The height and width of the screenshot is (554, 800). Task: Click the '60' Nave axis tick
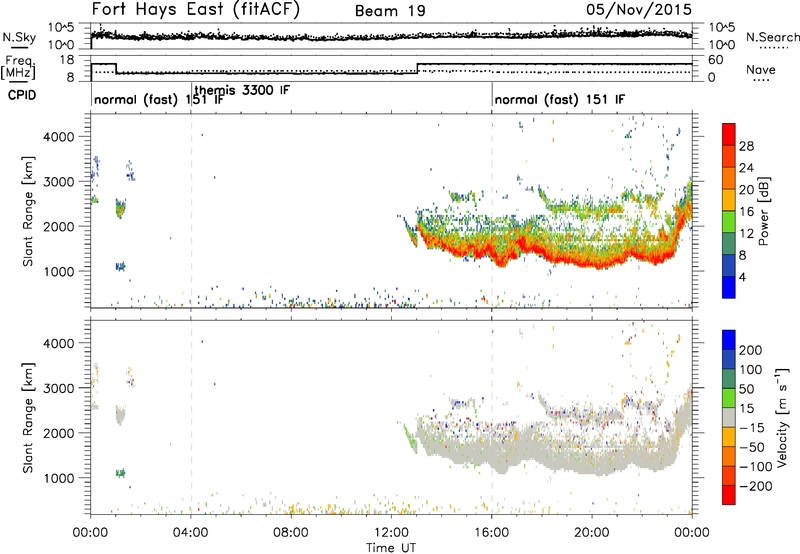pos(716,60)
